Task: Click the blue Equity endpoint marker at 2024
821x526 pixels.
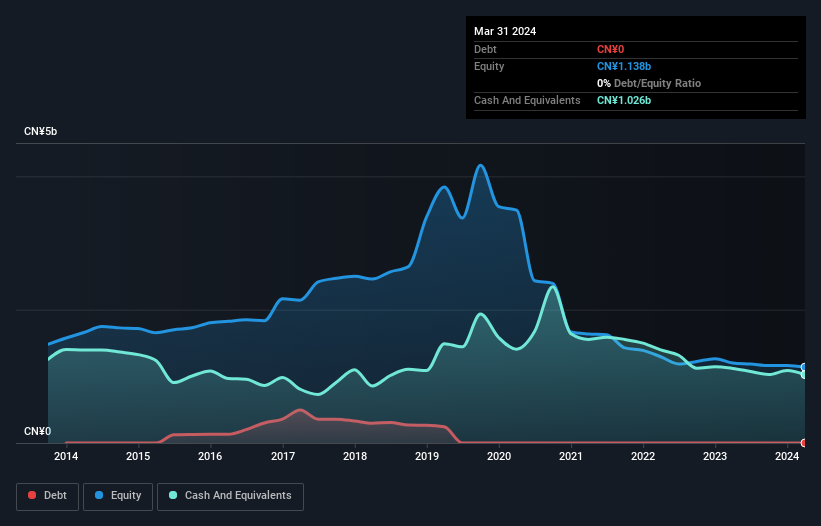Action: (x=804, y=367)
